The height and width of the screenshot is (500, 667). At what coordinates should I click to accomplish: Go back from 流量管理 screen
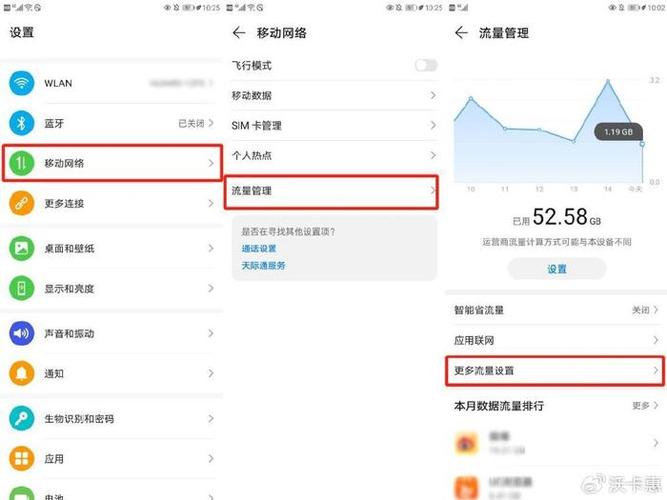[x=461, y=33]
